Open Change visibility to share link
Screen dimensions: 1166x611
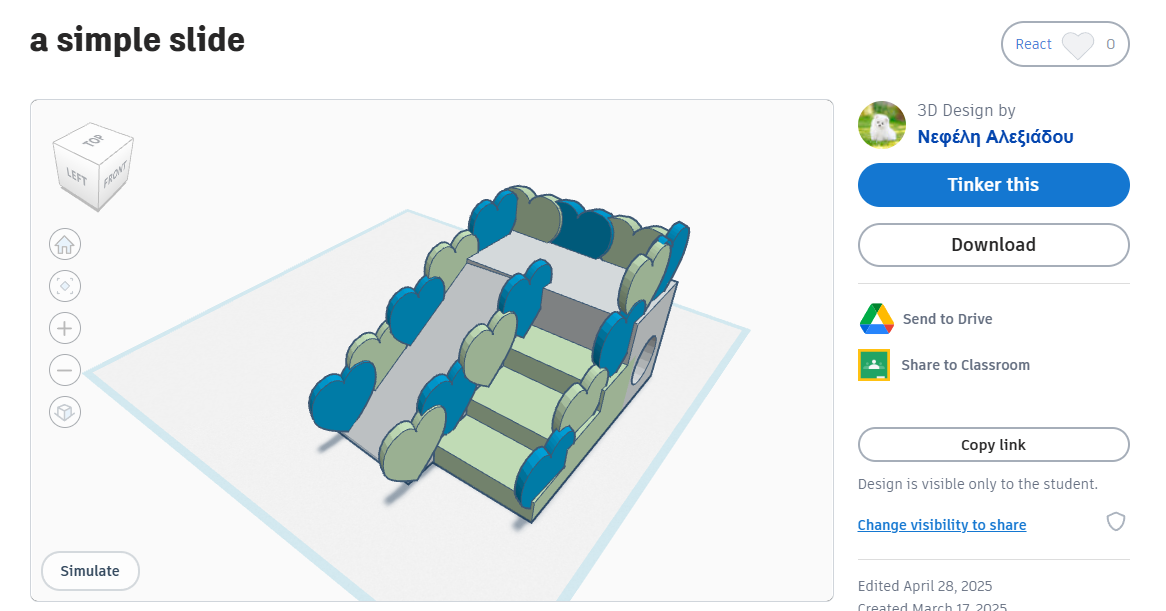click(x=942, y=525)
